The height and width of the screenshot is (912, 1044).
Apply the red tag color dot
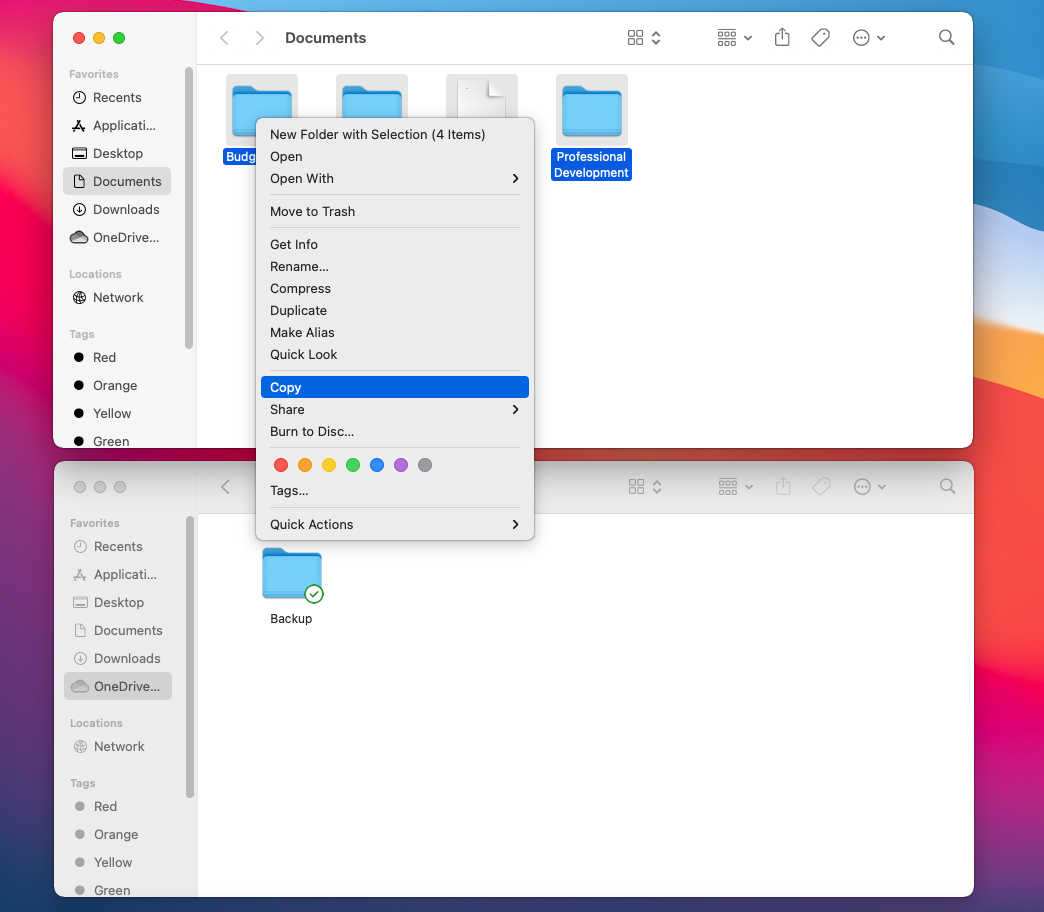pos(281,465)
